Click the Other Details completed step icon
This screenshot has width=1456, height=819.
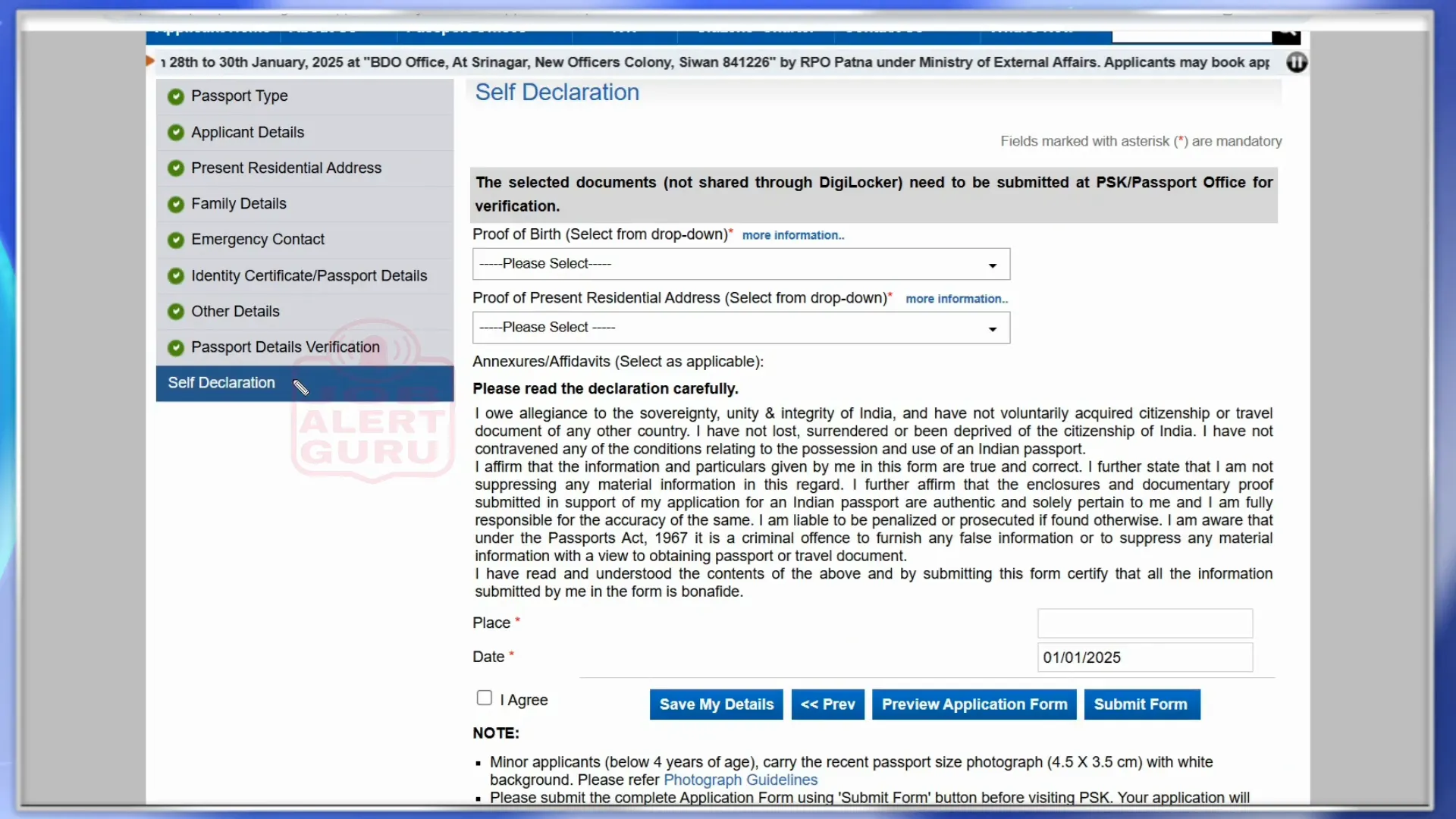[176, 311]
